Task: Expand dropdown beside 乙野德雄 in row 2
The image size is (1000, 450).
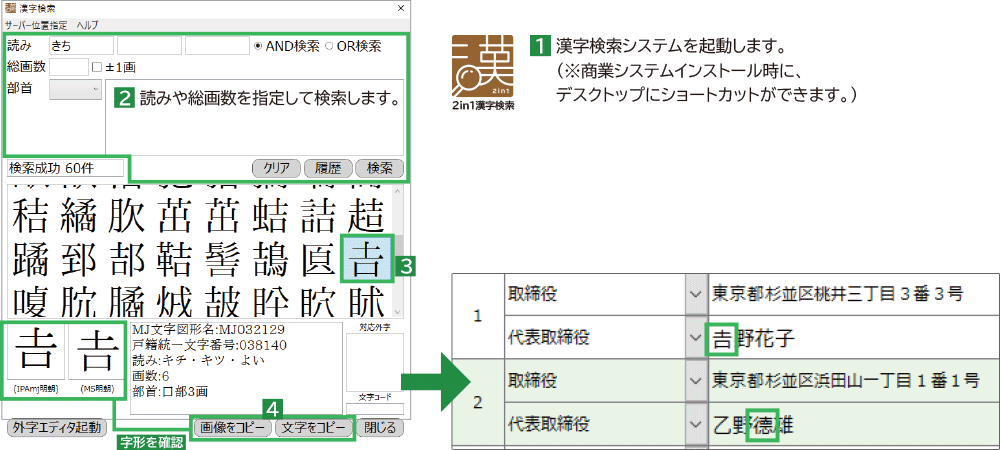Action: (695, 424)
